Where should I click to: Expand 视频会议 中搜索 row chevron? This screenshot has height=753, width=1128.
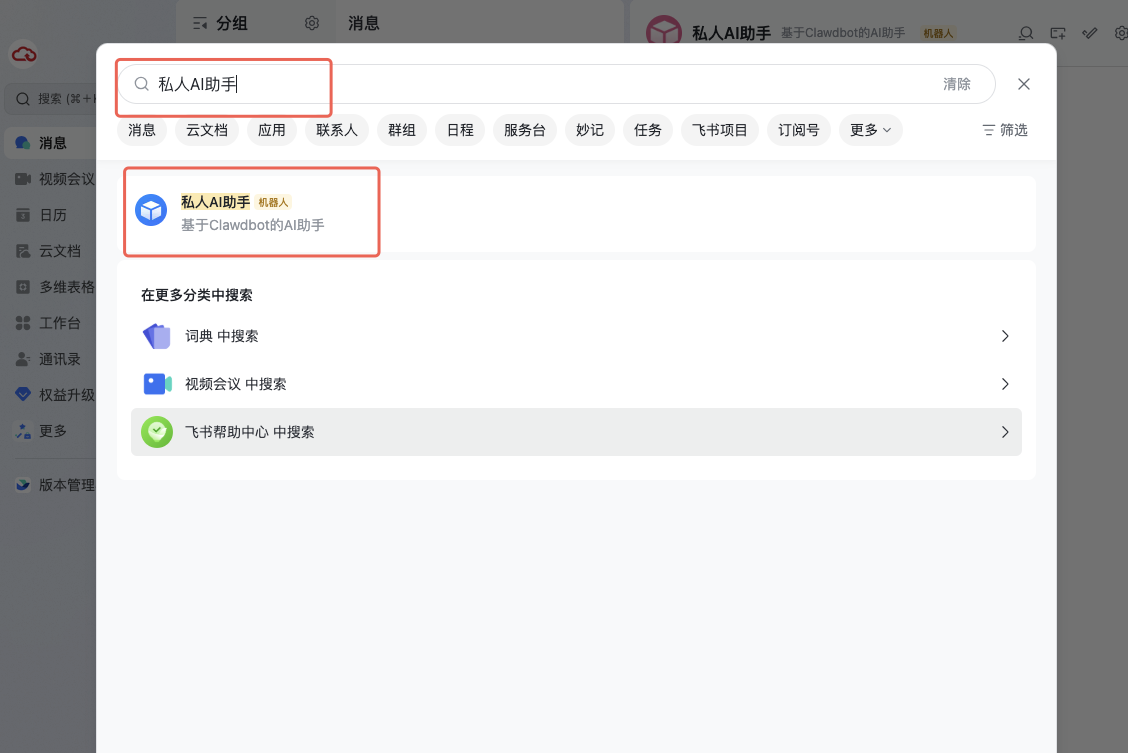1005,384
